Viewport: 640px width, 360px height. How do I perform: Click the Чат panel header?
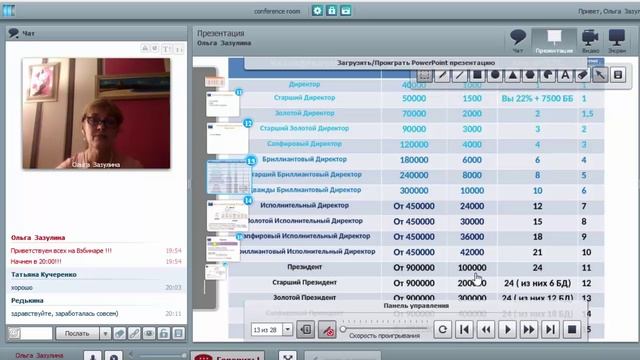click(96, 33)
